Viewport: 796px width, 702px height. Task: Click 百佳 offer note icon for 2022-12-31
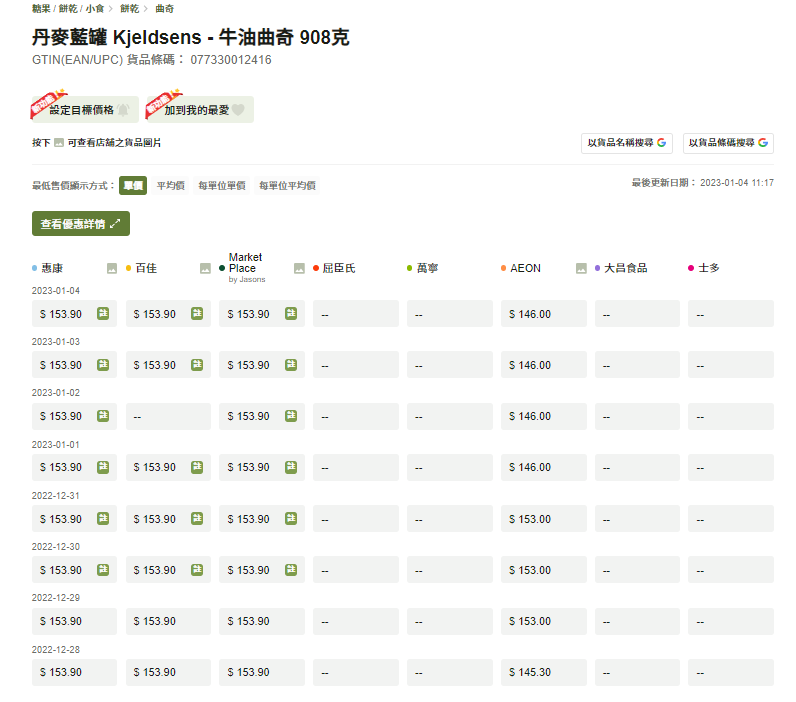pyautogui.click(x=197, y=518)
